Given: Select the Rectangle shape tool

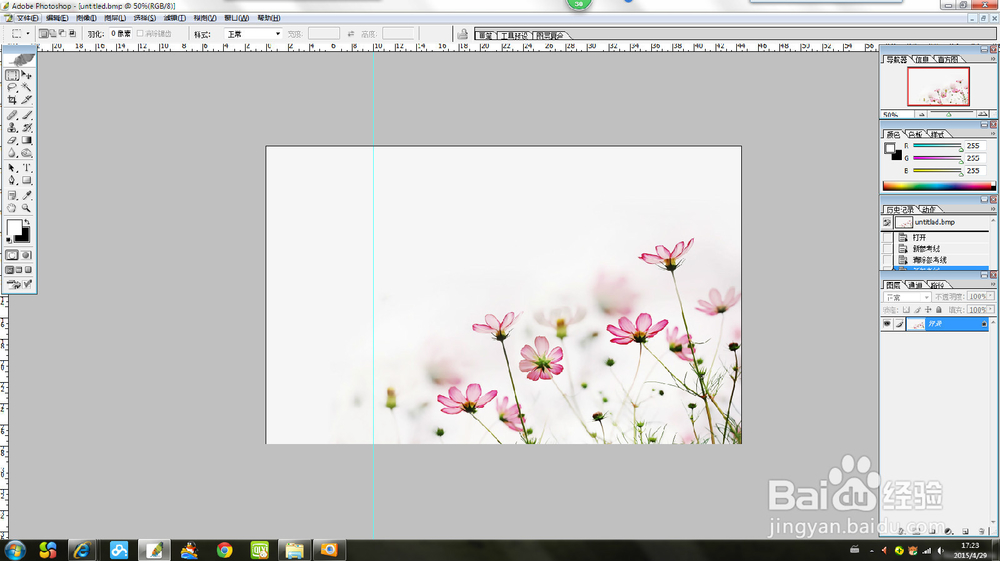Looking at the screenshot, I should [27, 180].
